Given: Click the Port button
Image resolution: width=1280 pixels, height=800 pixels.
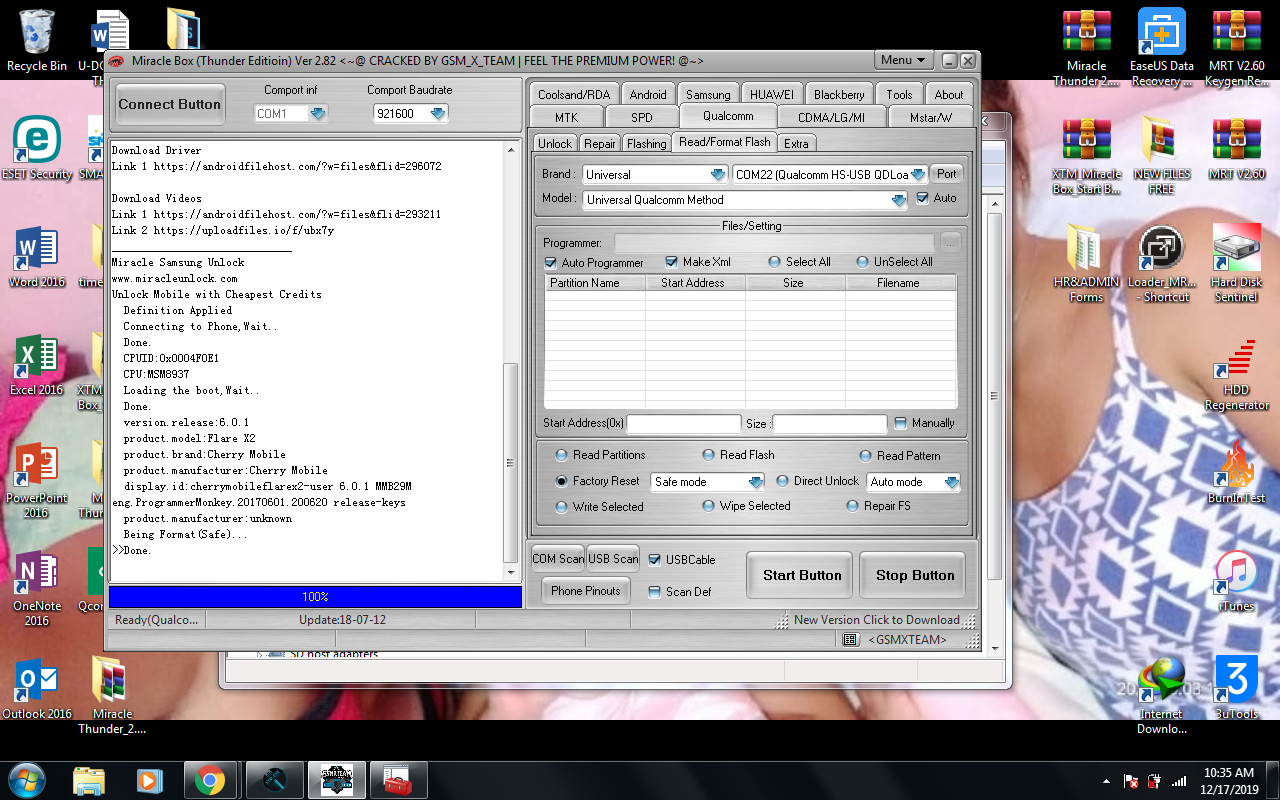Looking at the screenshot, I should click(x=946, y=173).
